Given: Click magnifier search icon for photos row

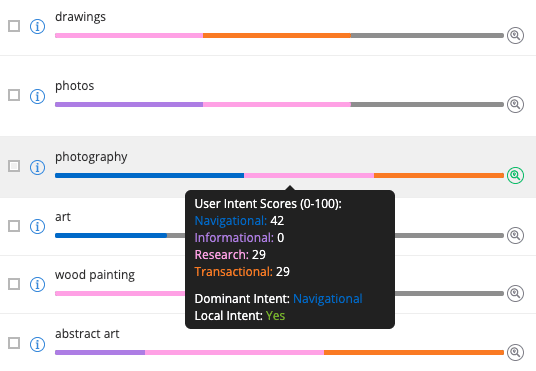Looking at the screenshot, I should 515,104.
